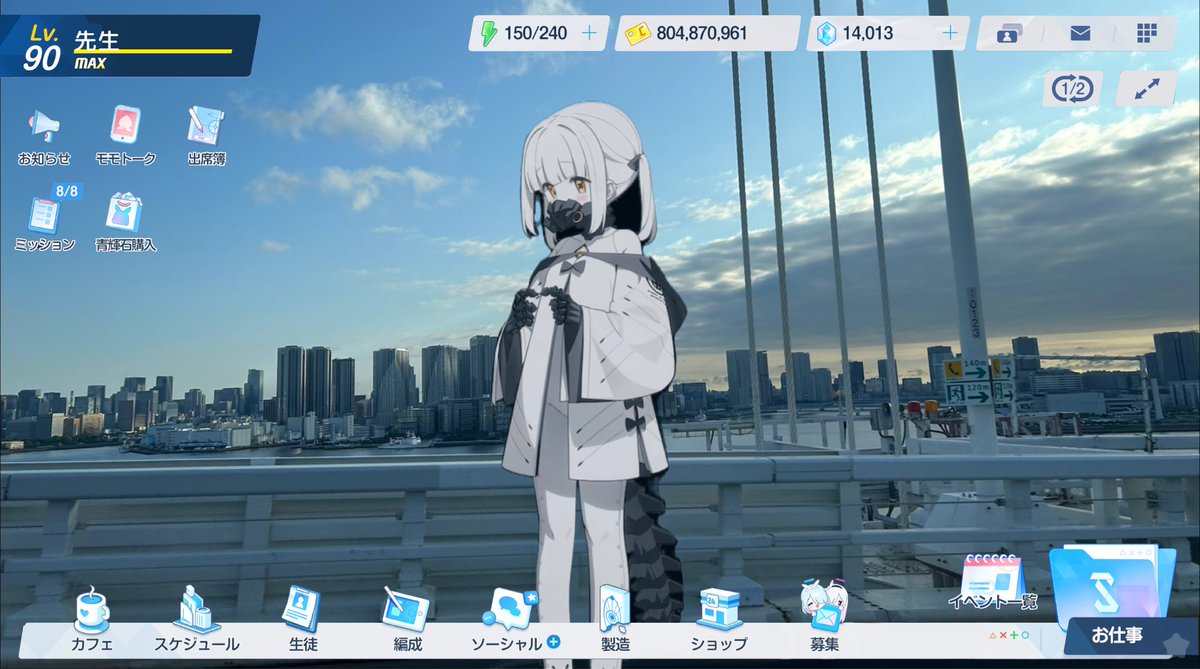This screenshot has width=1200, height=669.
Task: Open 製造 crafting
Action: point(616,620)
